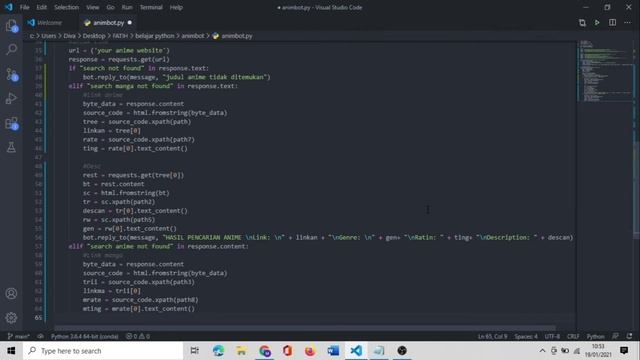
Task: Open the Search view in activity bar
Action: 11,50
